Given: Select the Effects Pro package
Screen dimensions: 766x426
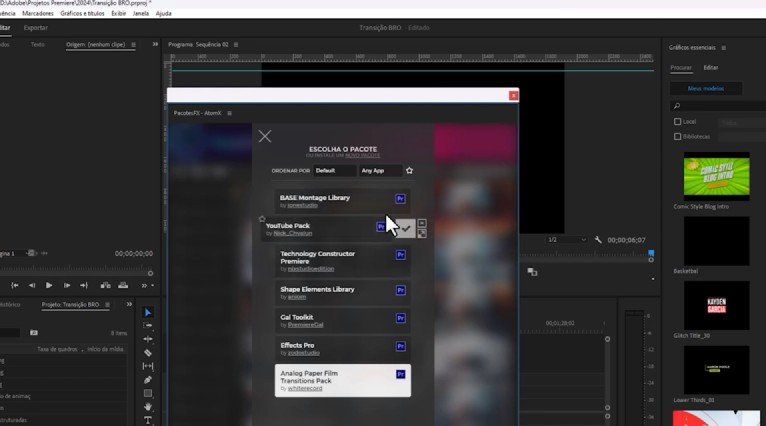Looking at the screenshot, I should pyautogui.click(x=342, y=348).
